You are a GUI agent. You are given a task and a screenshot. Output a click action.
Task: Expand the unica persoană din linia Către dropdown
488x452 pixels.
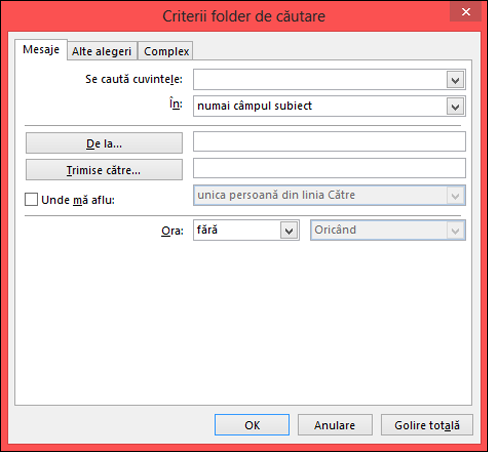coord(329,195)
